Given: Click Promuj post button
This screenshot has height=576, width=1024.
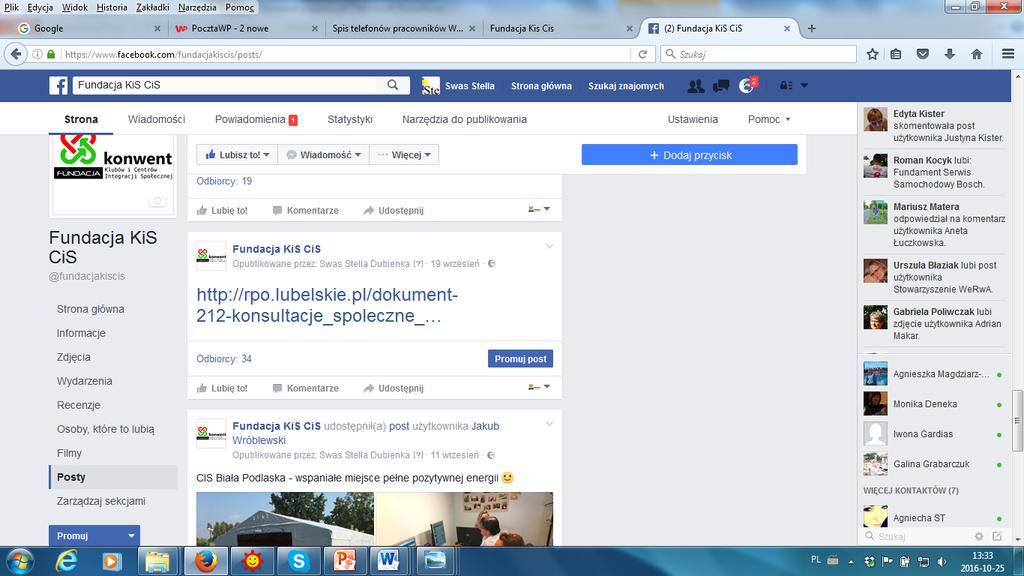Looking at the screenshot, I should tap(520, 359).
